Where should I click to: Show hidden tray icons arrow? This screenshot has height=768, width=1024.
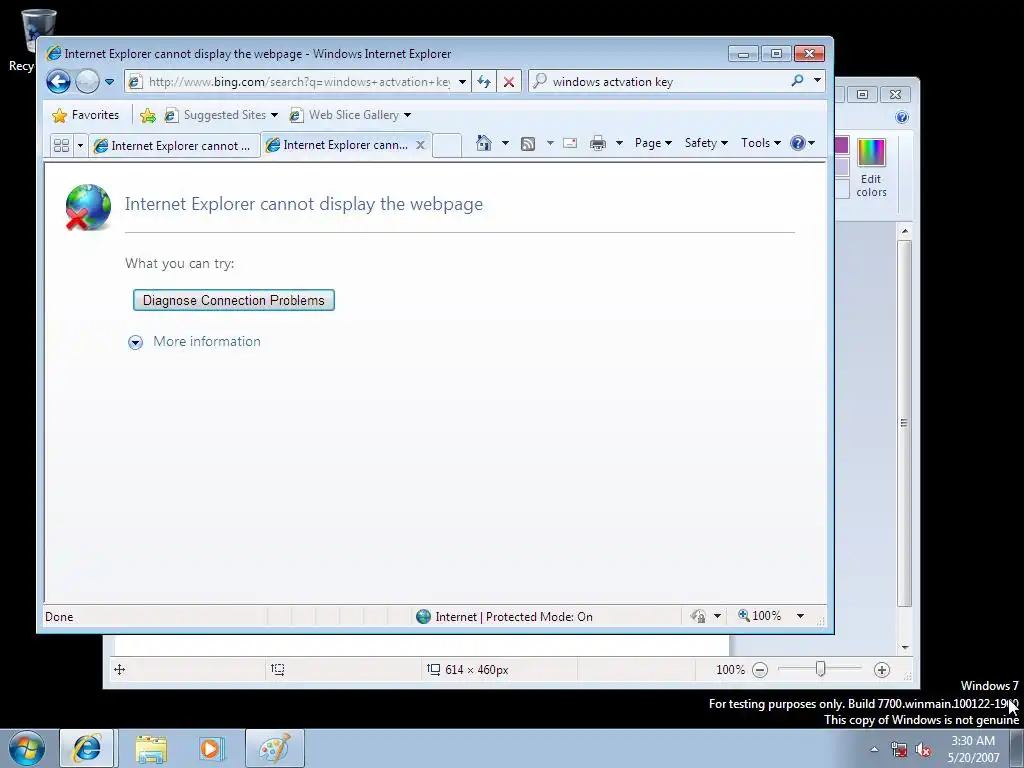[874, 749]
